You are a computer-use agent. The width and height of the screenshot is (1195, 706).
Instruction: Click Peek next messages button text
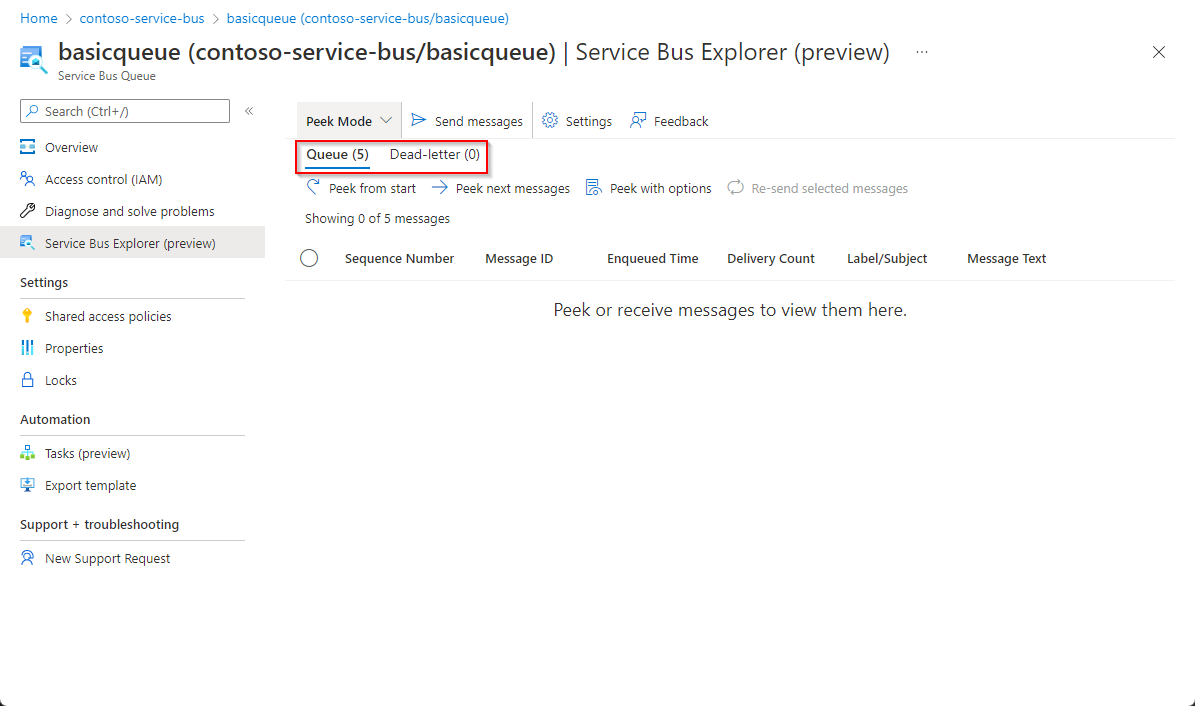pos(512,188)
